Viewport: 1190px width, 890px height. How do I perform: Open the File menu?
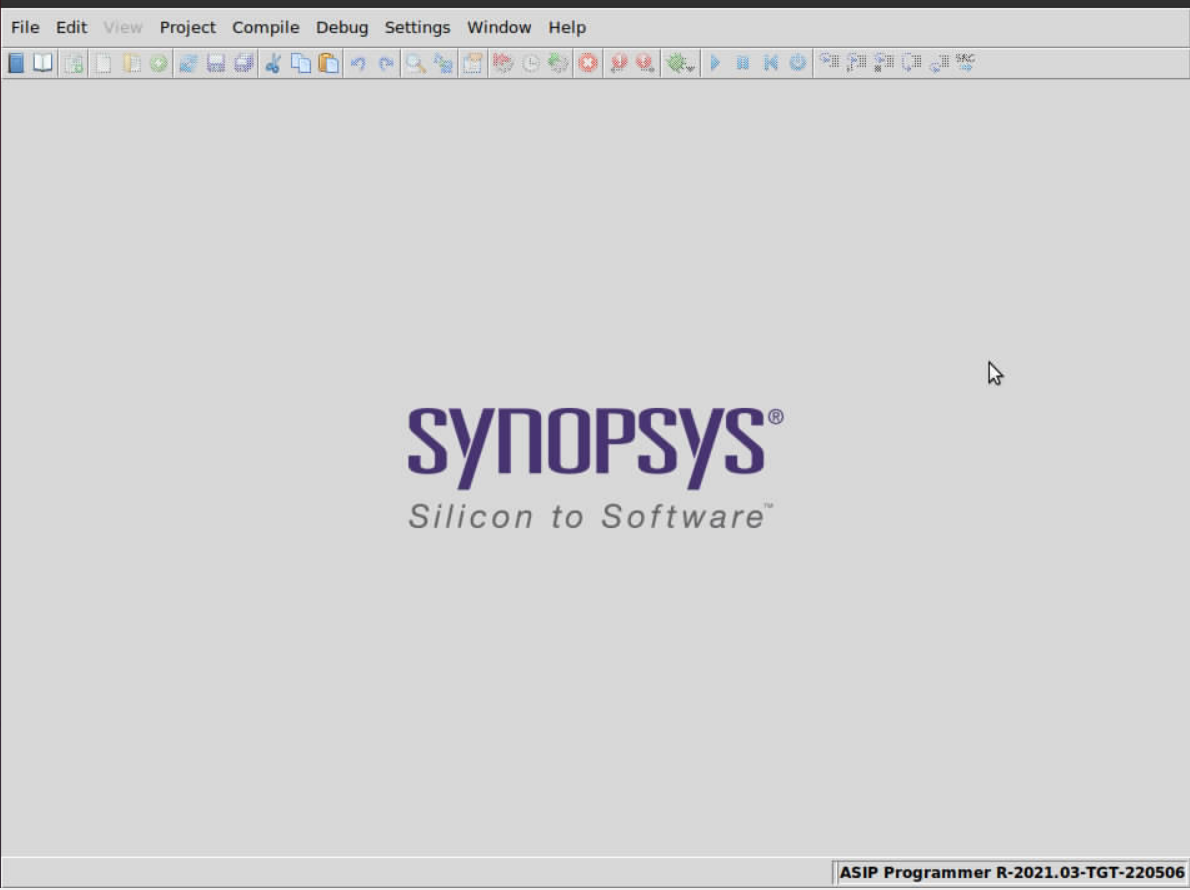[x=25, y=27]
